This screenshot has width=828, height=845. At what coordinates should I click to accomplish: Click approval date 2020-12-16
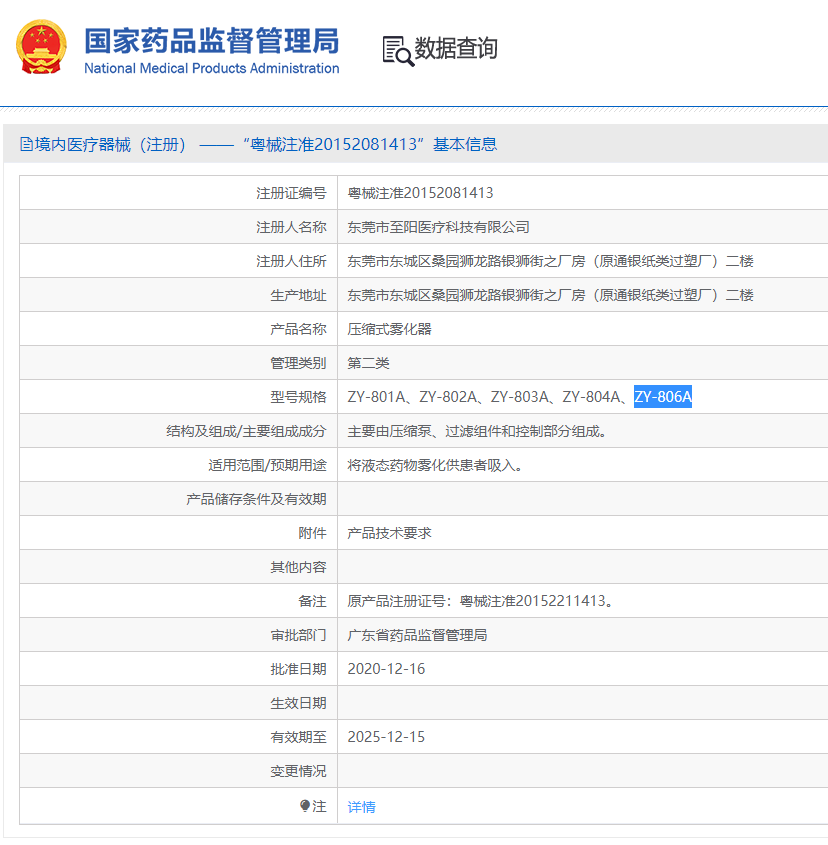[386, 669]
